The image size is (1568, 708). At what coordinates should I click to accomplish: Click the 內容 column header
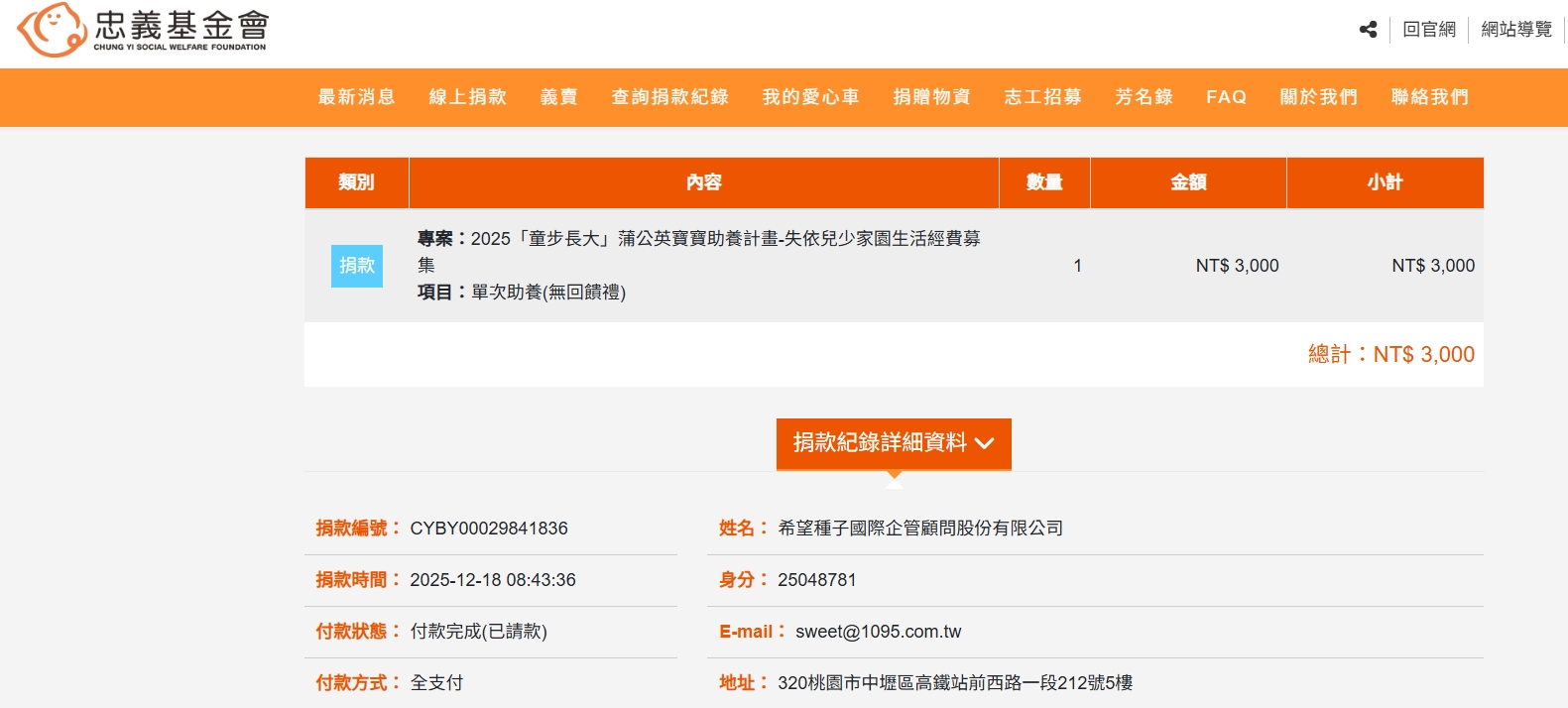(703, 182)
